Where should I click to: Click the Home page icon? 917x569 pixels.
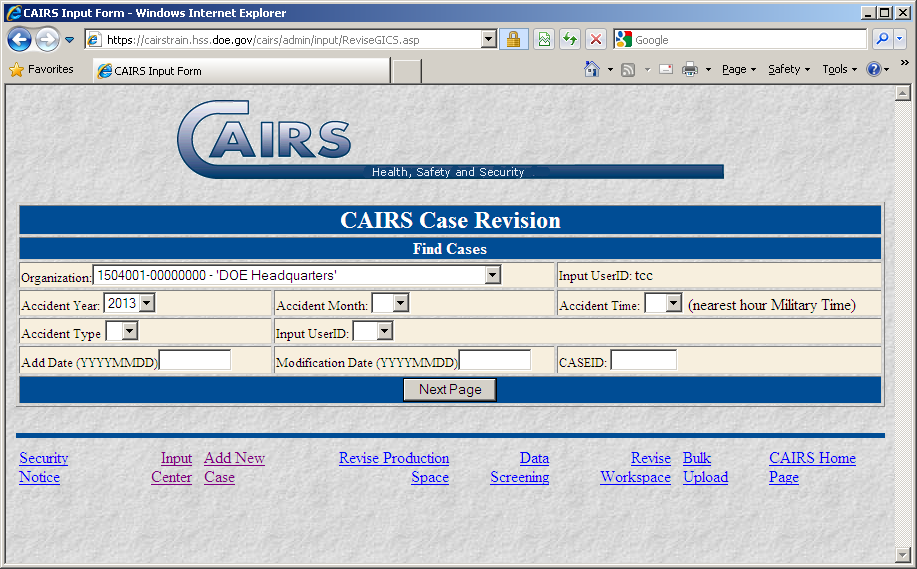(592, 70)
